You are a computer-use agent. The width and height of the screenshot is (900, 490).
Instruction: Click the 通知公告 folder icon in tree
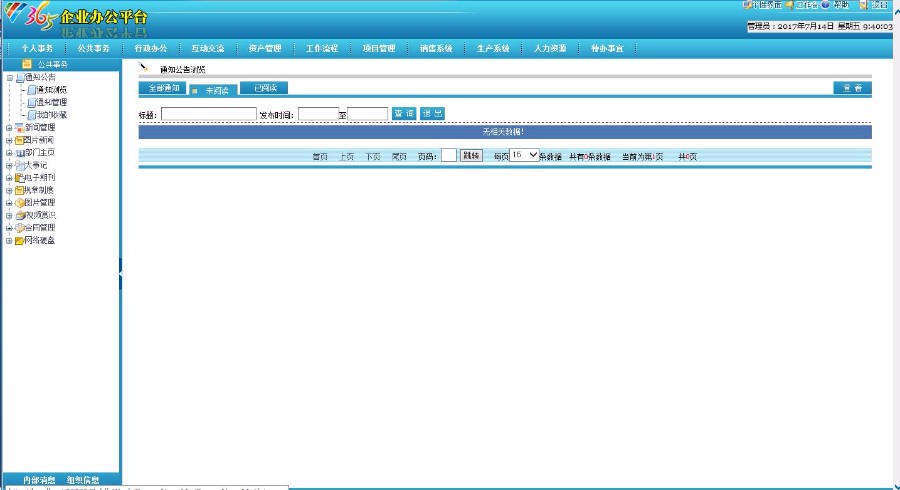20,77
